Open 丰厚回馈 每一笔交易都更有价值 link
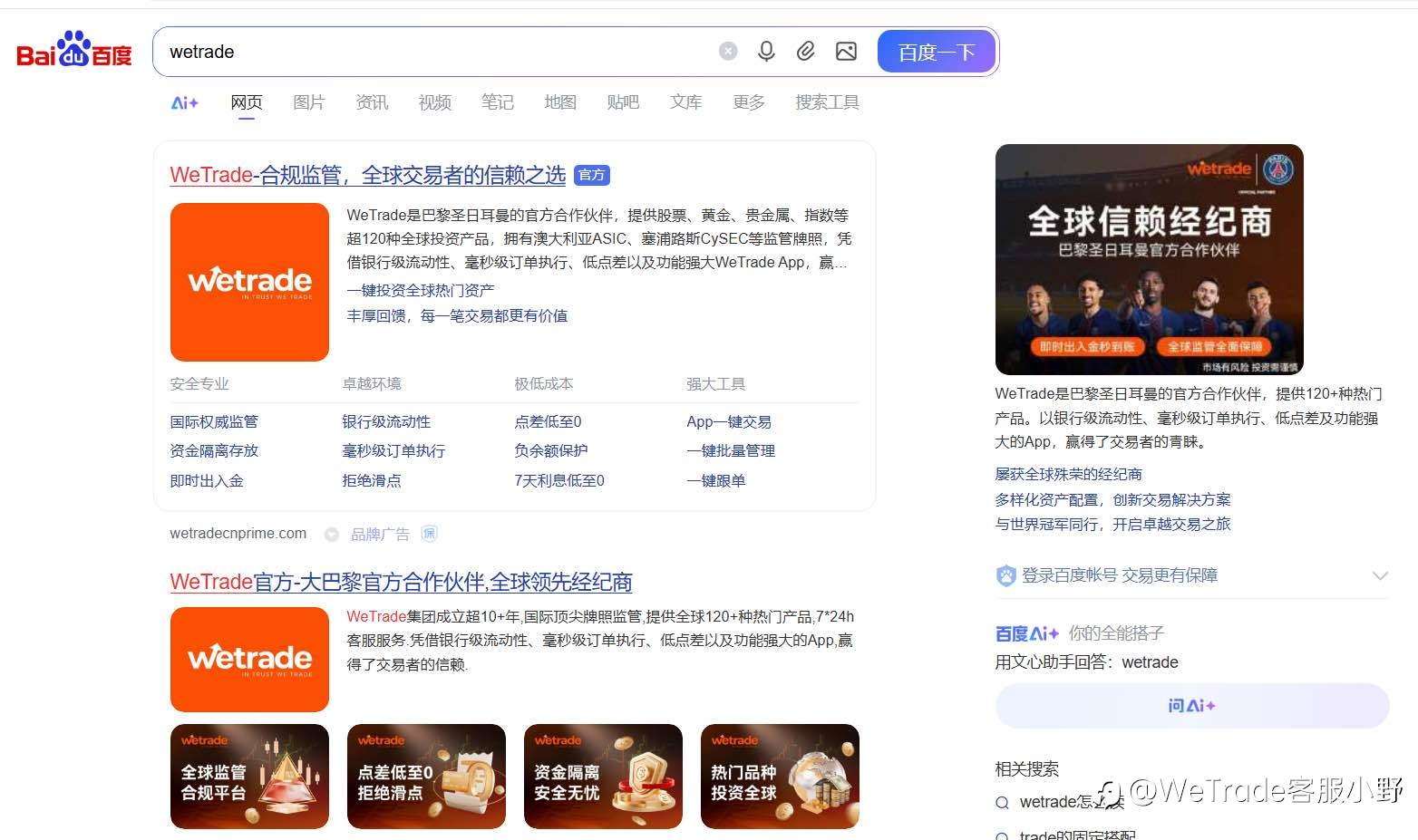Viewport: 1418px width, 840px height. 457,316
